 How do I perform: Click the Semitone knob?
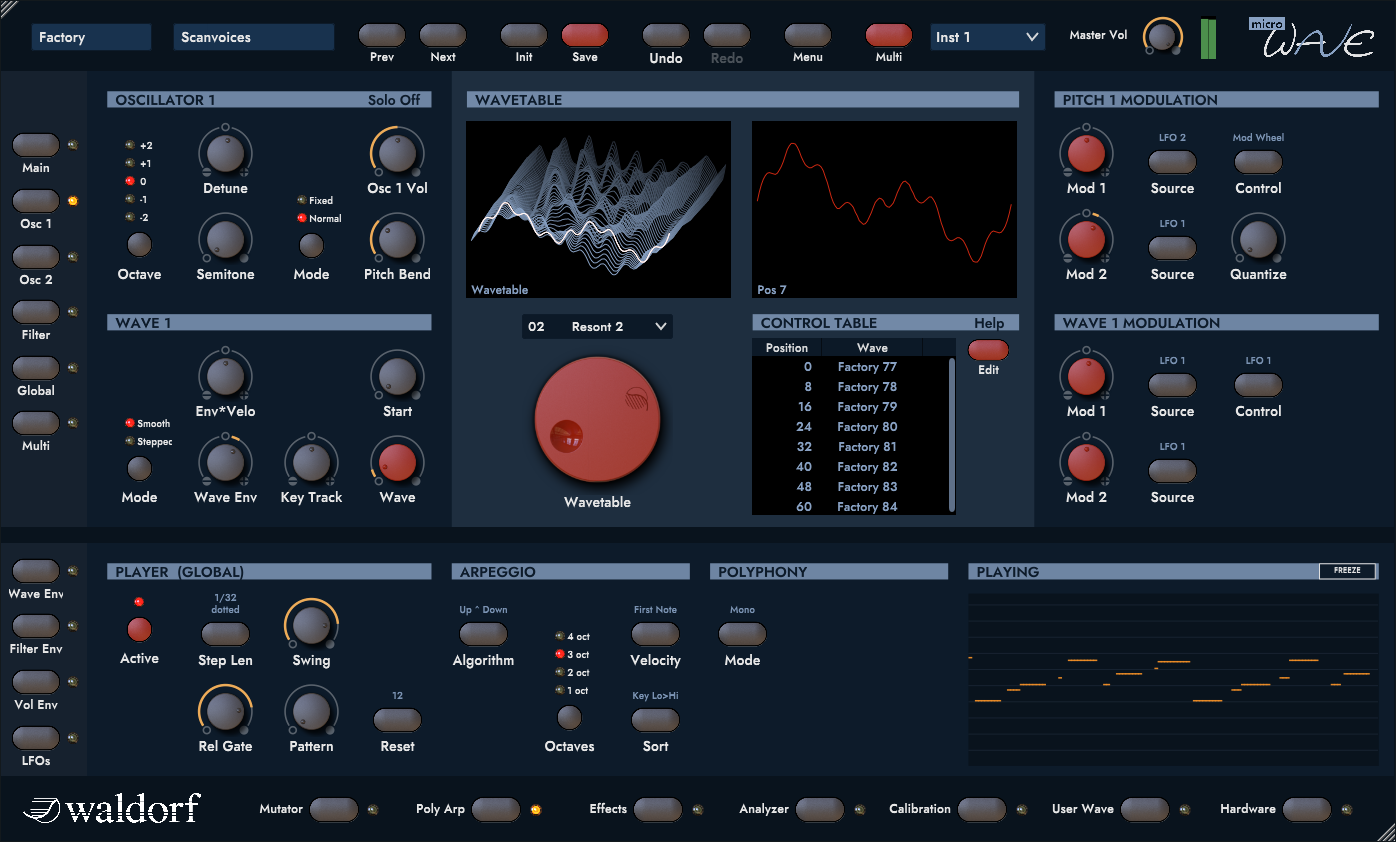click(x=225, y=239)
